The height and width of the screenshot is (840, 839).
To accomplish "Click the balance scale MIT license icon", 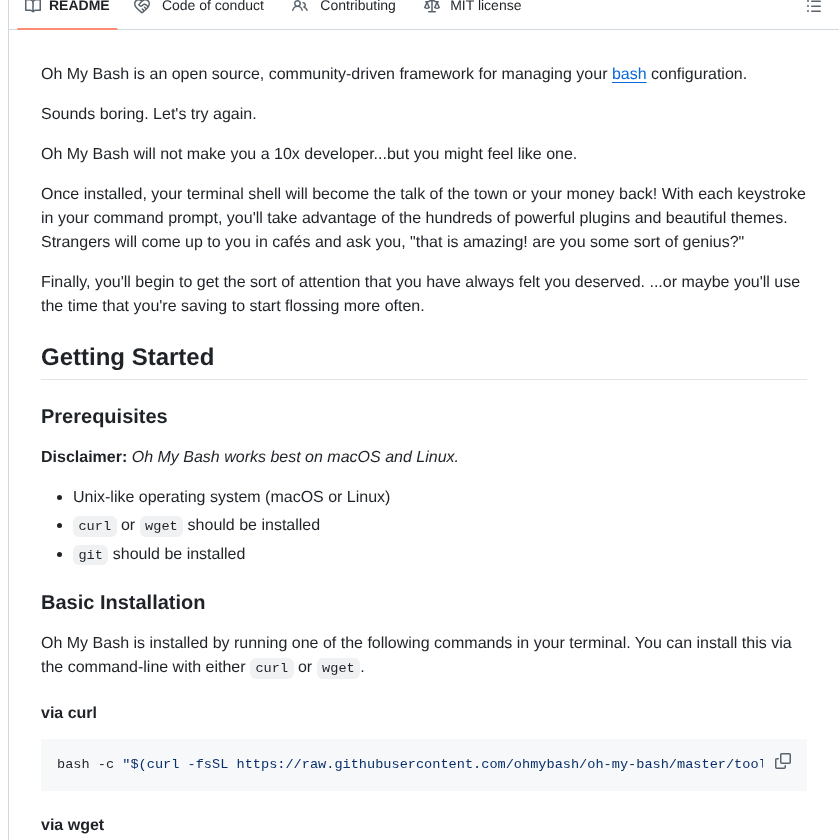I will pyautogui.click(x=432, y=6).
